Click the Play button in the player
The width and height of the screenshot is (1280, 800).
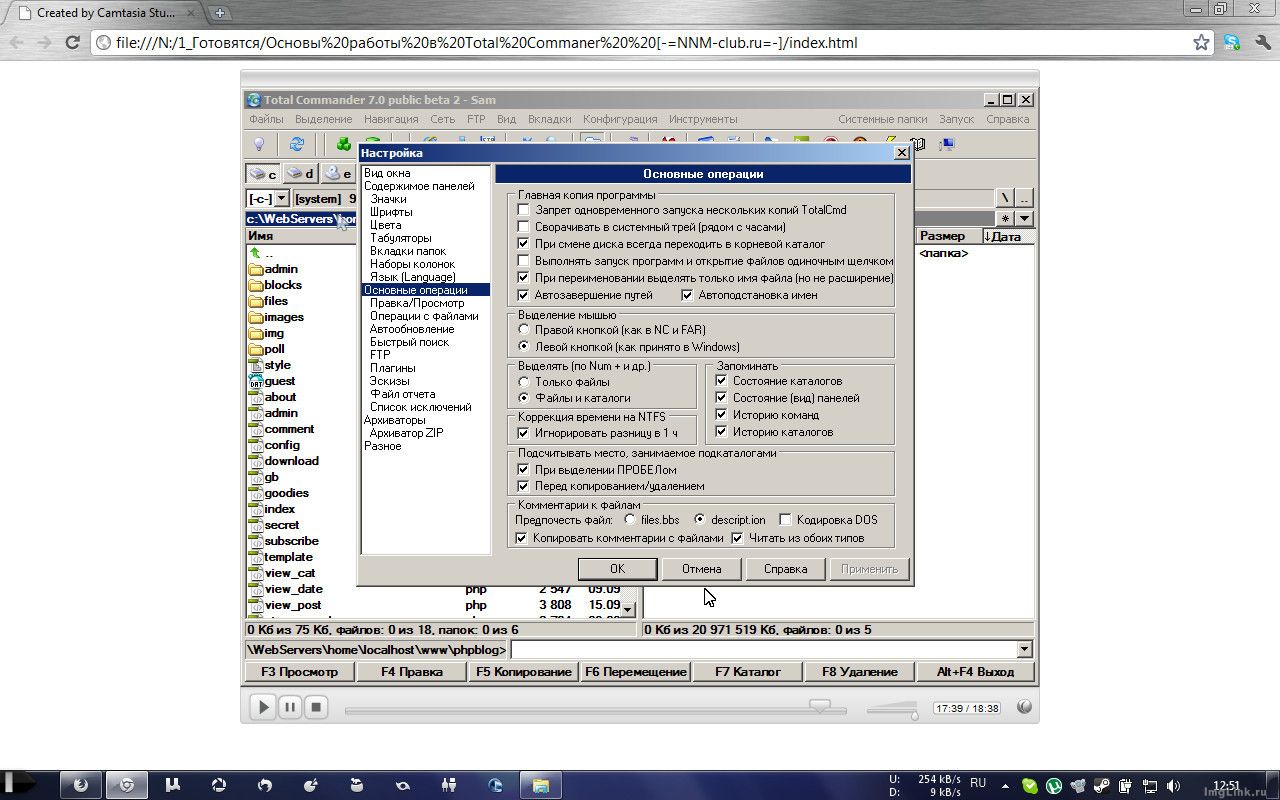[262, 707]
